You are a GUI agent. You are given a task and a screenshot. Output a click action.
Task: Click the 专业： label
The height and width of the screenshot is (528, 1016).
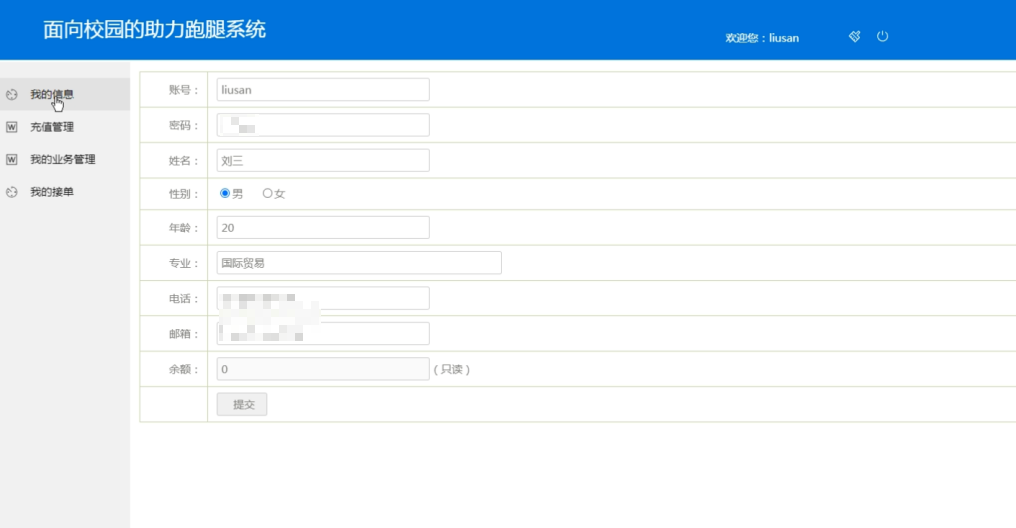183,263
